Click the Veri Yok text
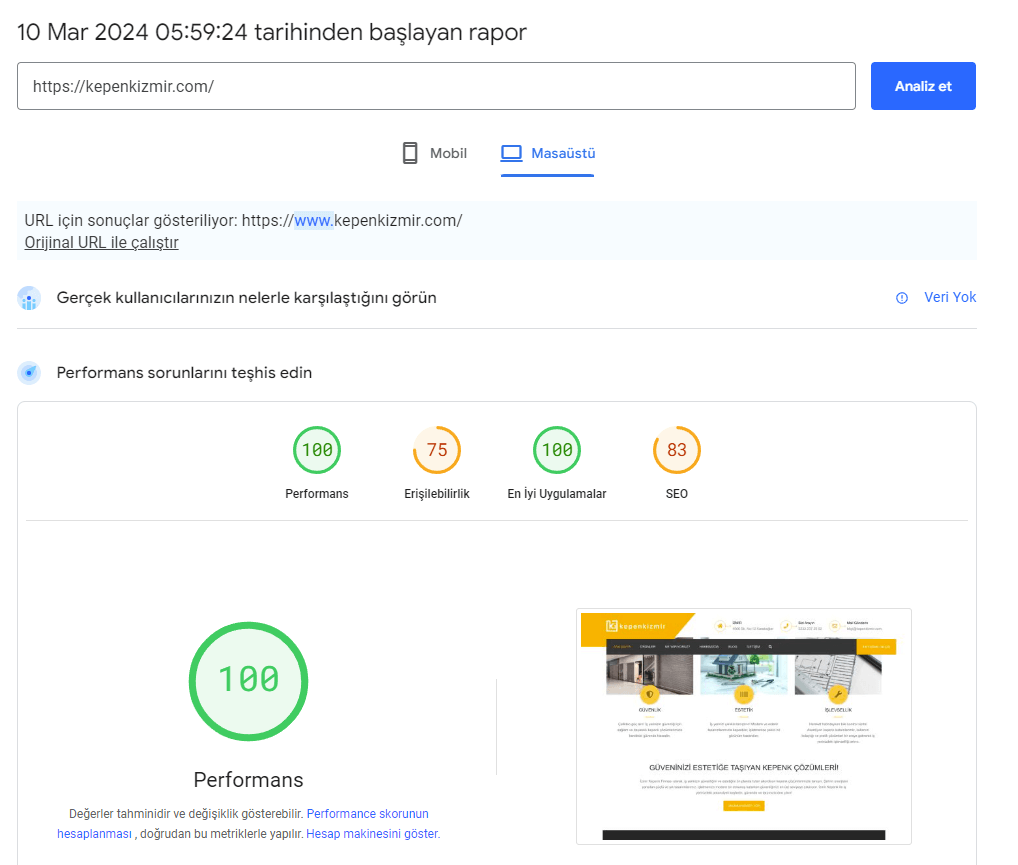The image size is (1018, 865). click(x=950, y=297)
